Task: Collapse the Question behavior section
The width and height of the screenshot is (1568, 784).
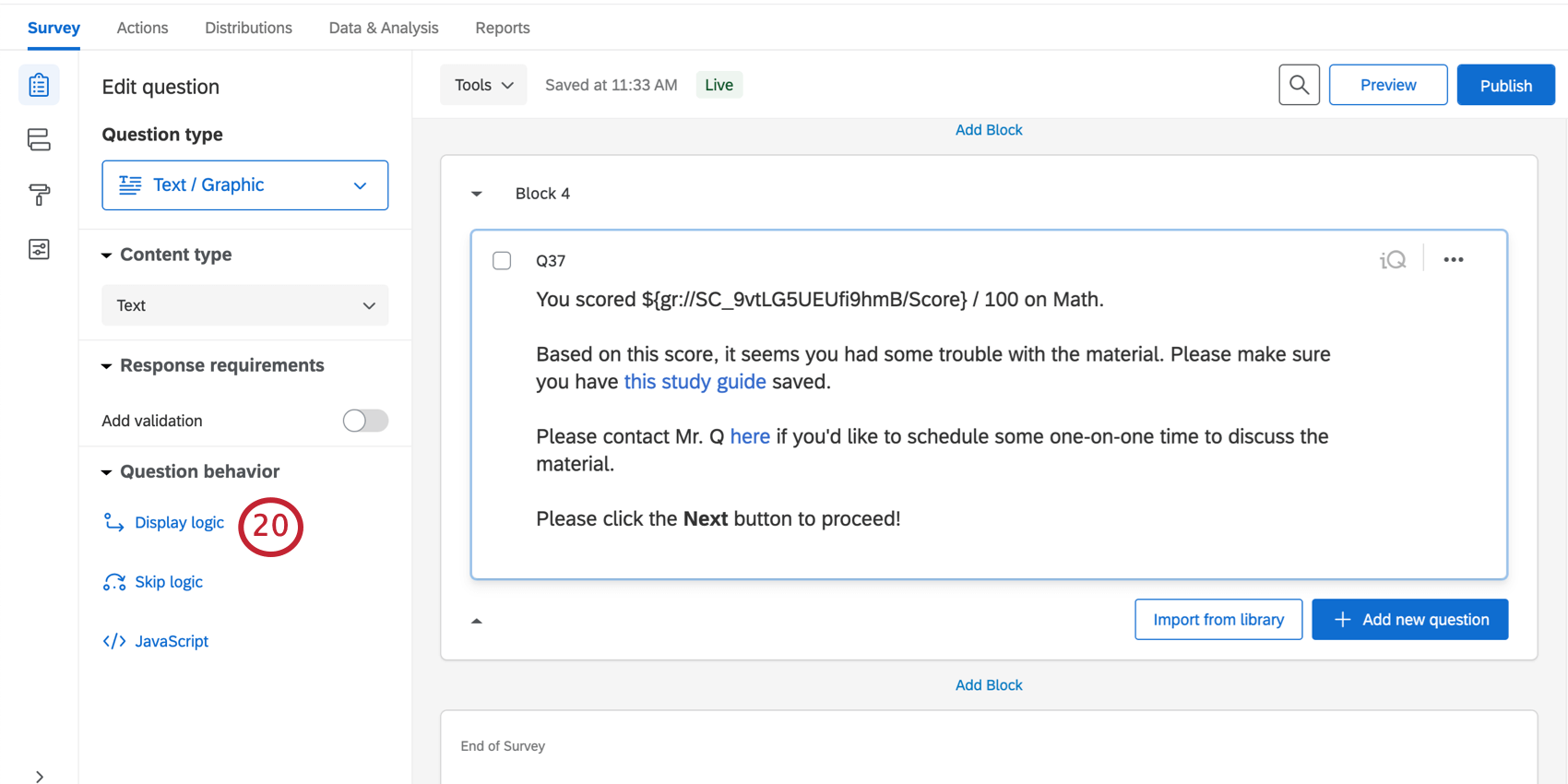Action: (x=107, y=472)
